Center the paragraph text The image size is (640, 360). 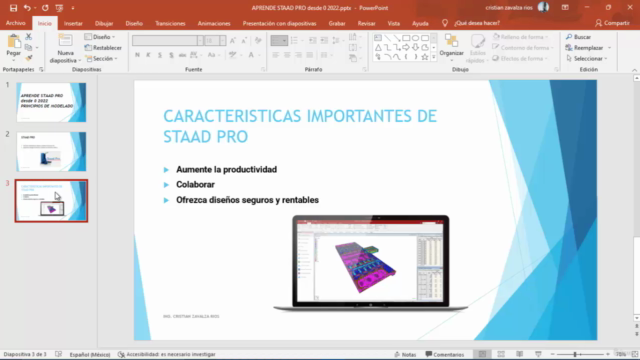point(287,55)
